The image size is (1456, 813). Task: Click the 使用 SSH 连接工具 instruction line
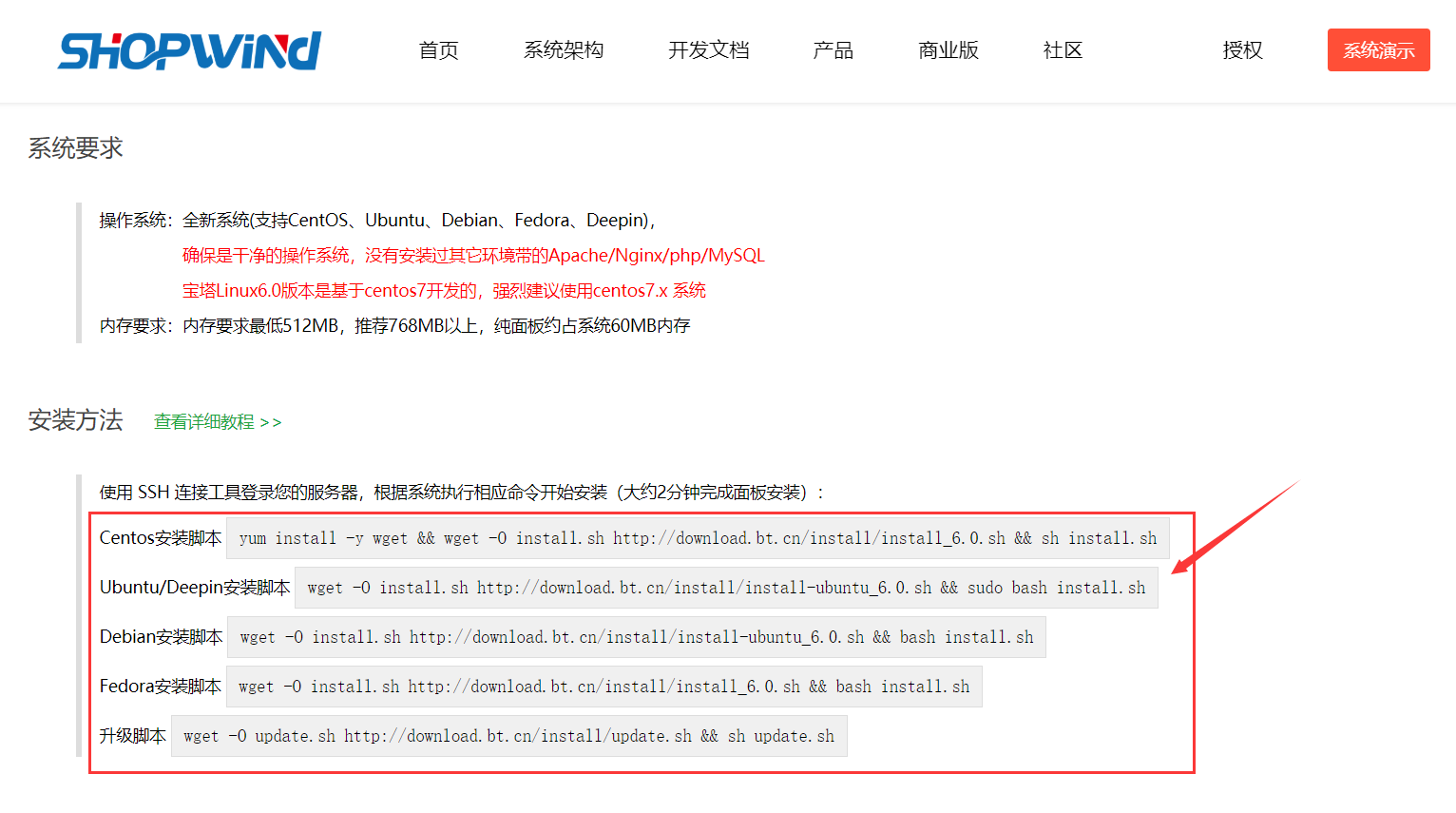coord(462,493)
